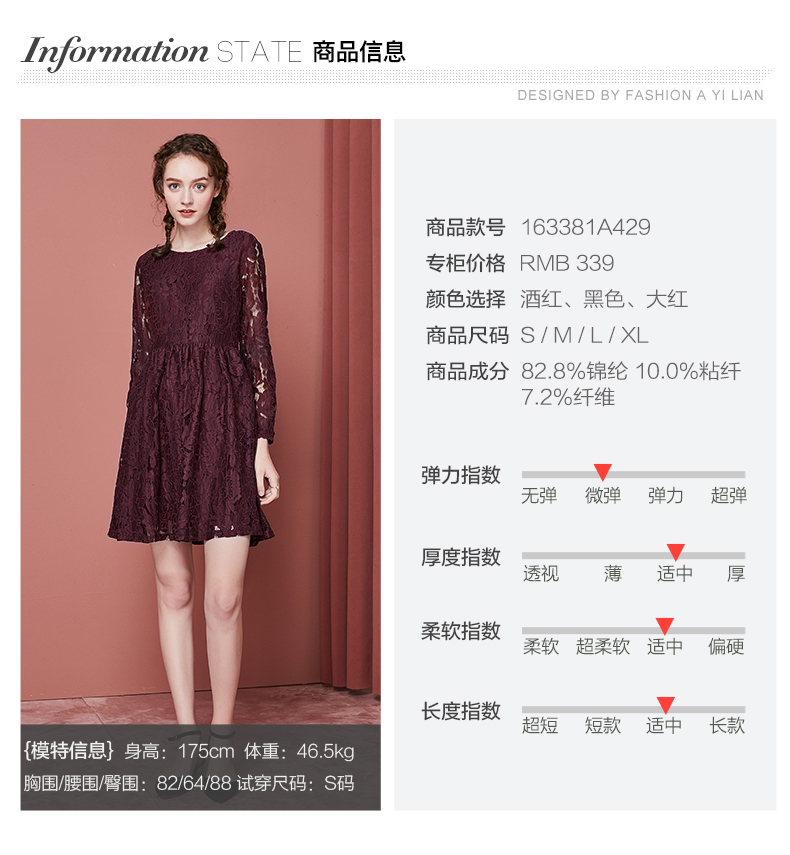790x855 pixels.
Task: Click the red marker on 厚度指数 slider
Action: 676,552
